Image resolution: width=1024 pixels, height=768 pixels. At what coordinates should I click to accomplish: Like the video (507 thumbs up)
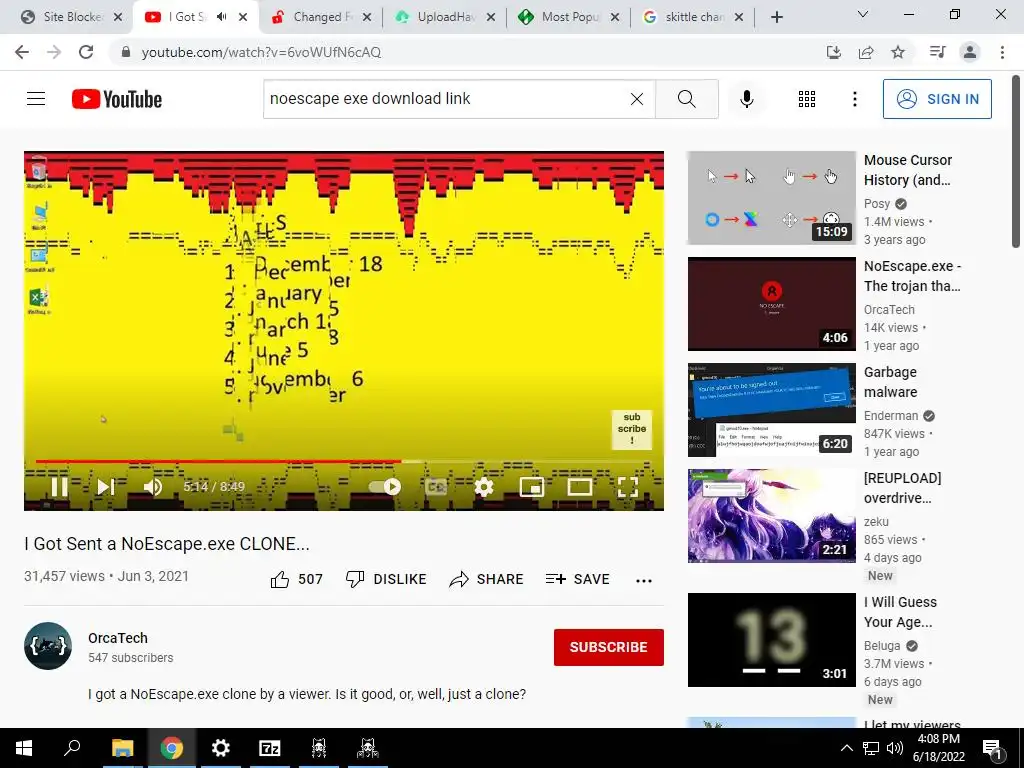click(x=296, y=579)
